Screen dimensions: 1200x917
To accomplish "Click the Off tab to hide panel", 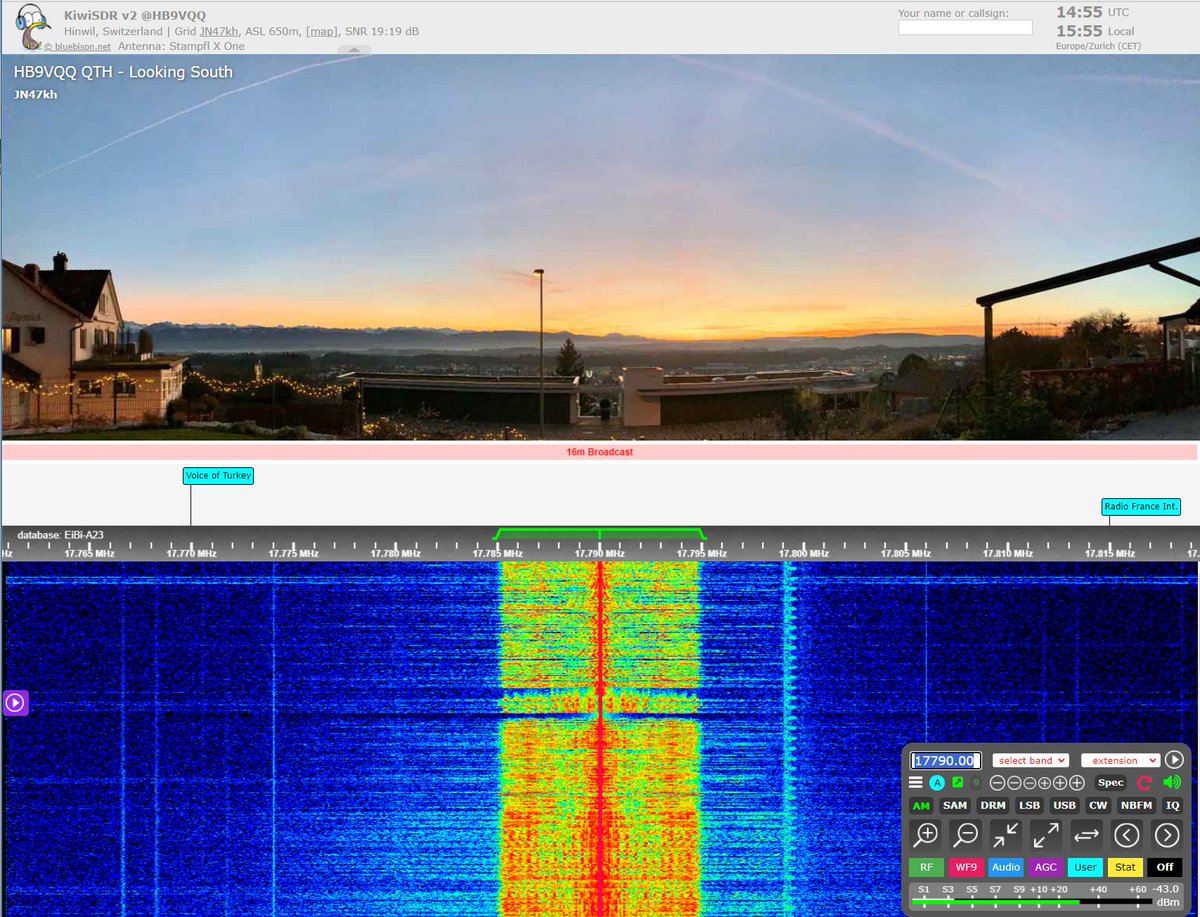I will point(1165,867).
